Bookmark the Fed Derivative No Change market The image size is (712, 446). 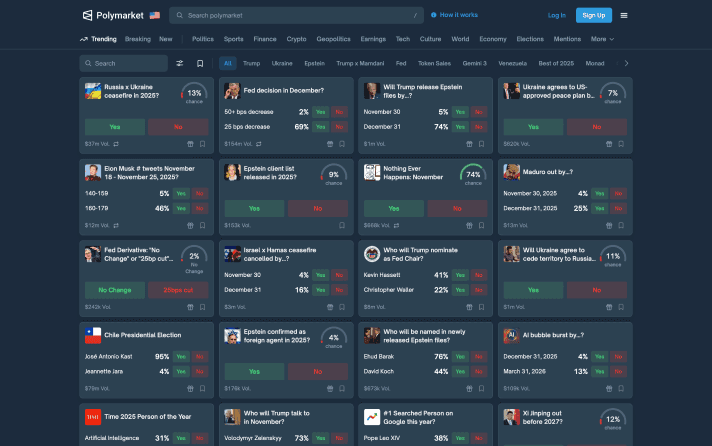tap(203, 307)
